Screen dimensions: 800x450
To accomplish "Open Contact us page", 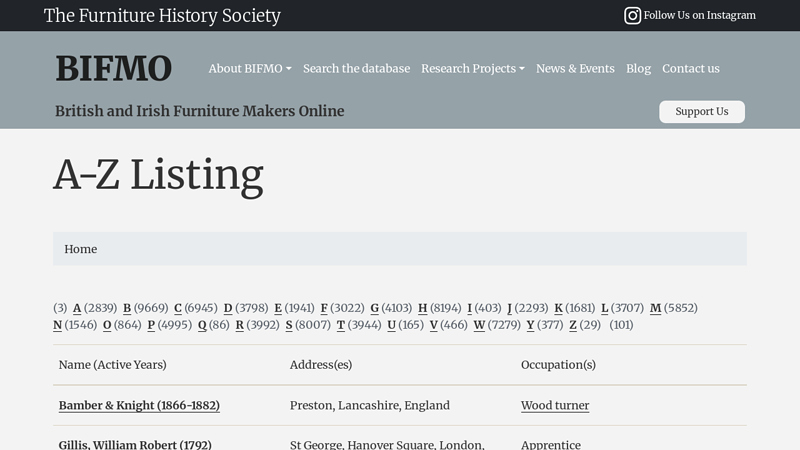I will click(x=691, y=68).
